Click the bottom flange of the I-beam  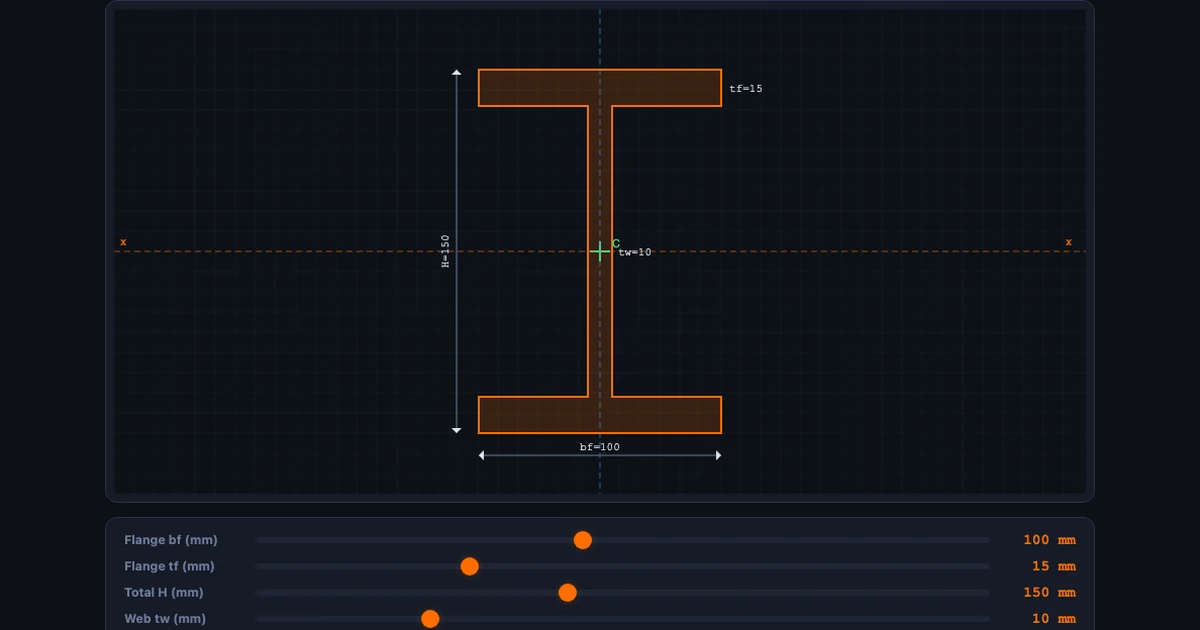[600, 415]
